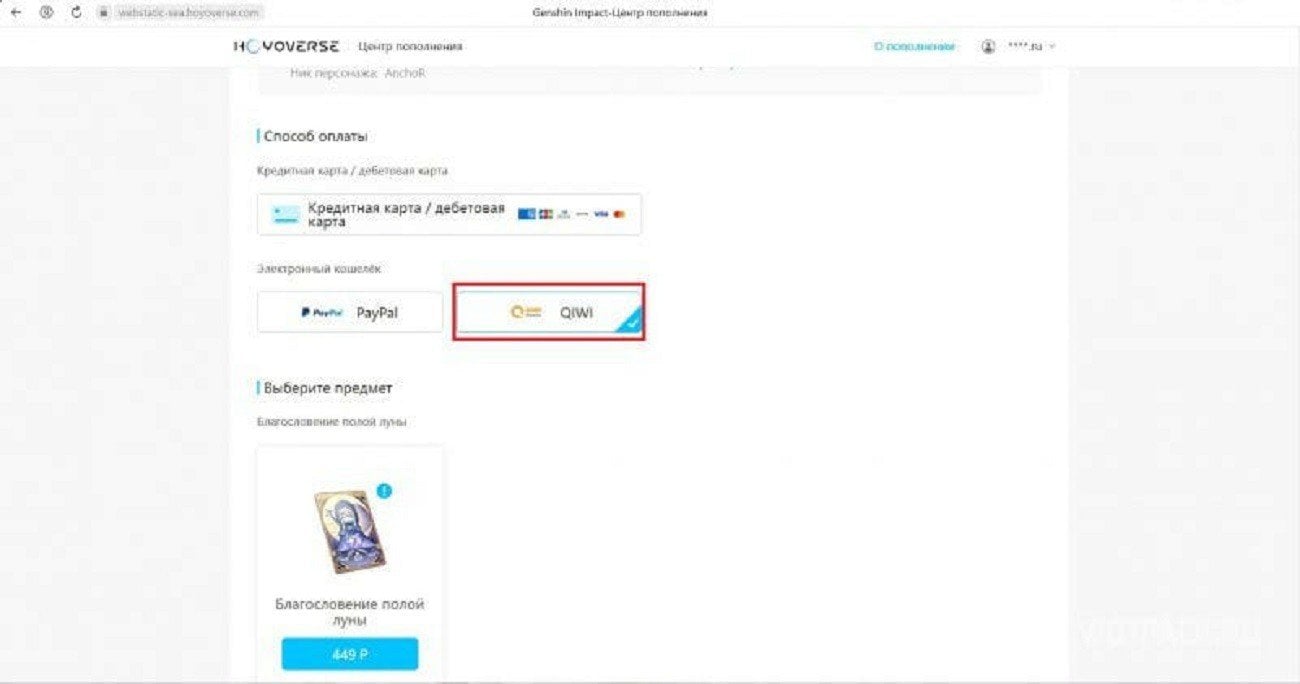Click the Благословение полой луны item title
Image resolution: width=1300 pixels, height=684 pixels.
point(350,612)
